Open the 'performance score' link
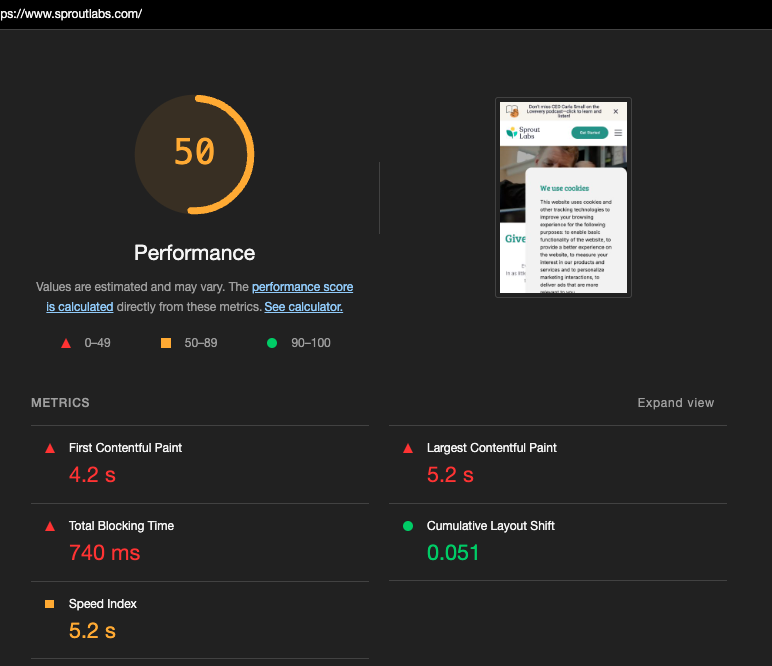Viewport: 772px width, 666px height. point(302,287)
